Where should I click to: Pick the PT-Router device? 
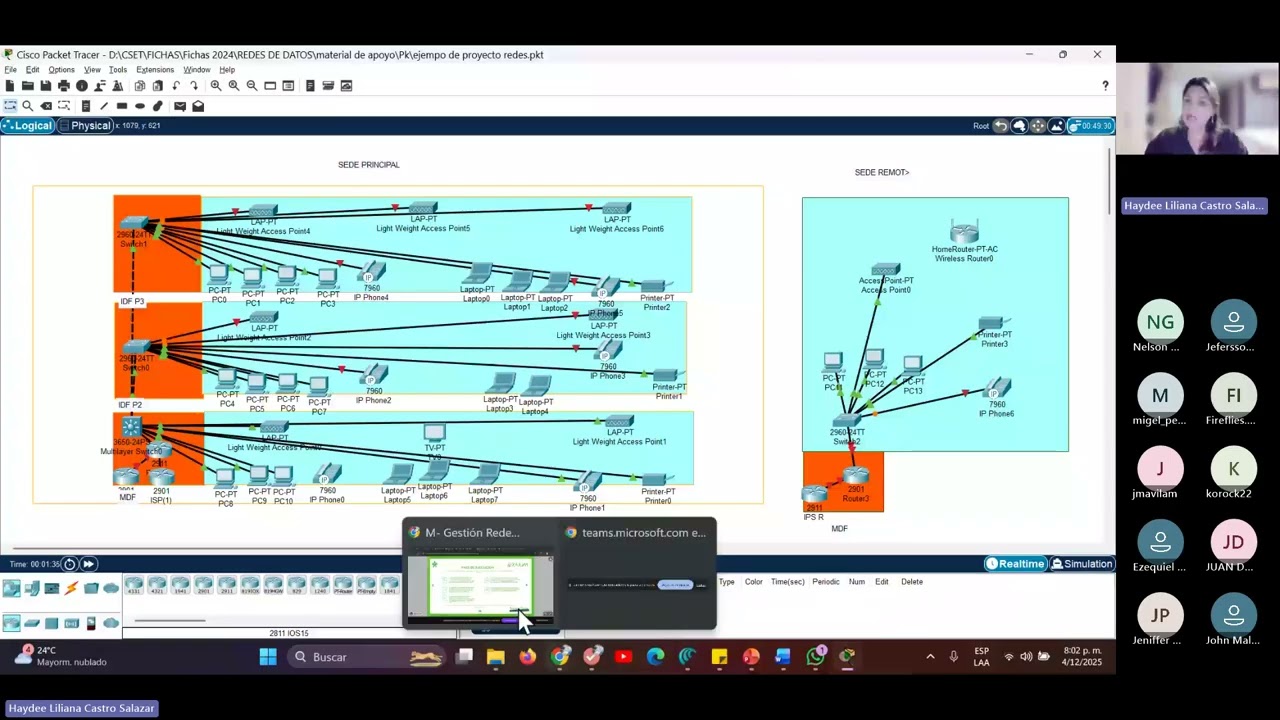click(343, 585)
